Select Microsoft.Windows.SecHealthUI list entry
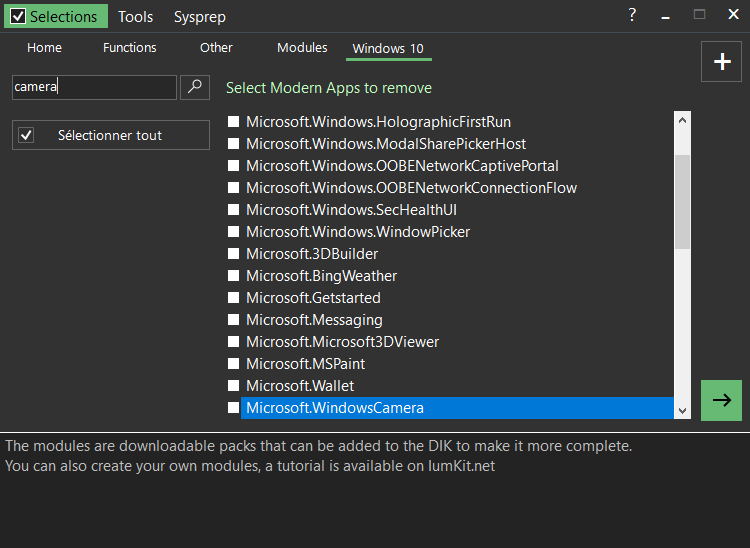The image size is (750, 548). point(351,210)
